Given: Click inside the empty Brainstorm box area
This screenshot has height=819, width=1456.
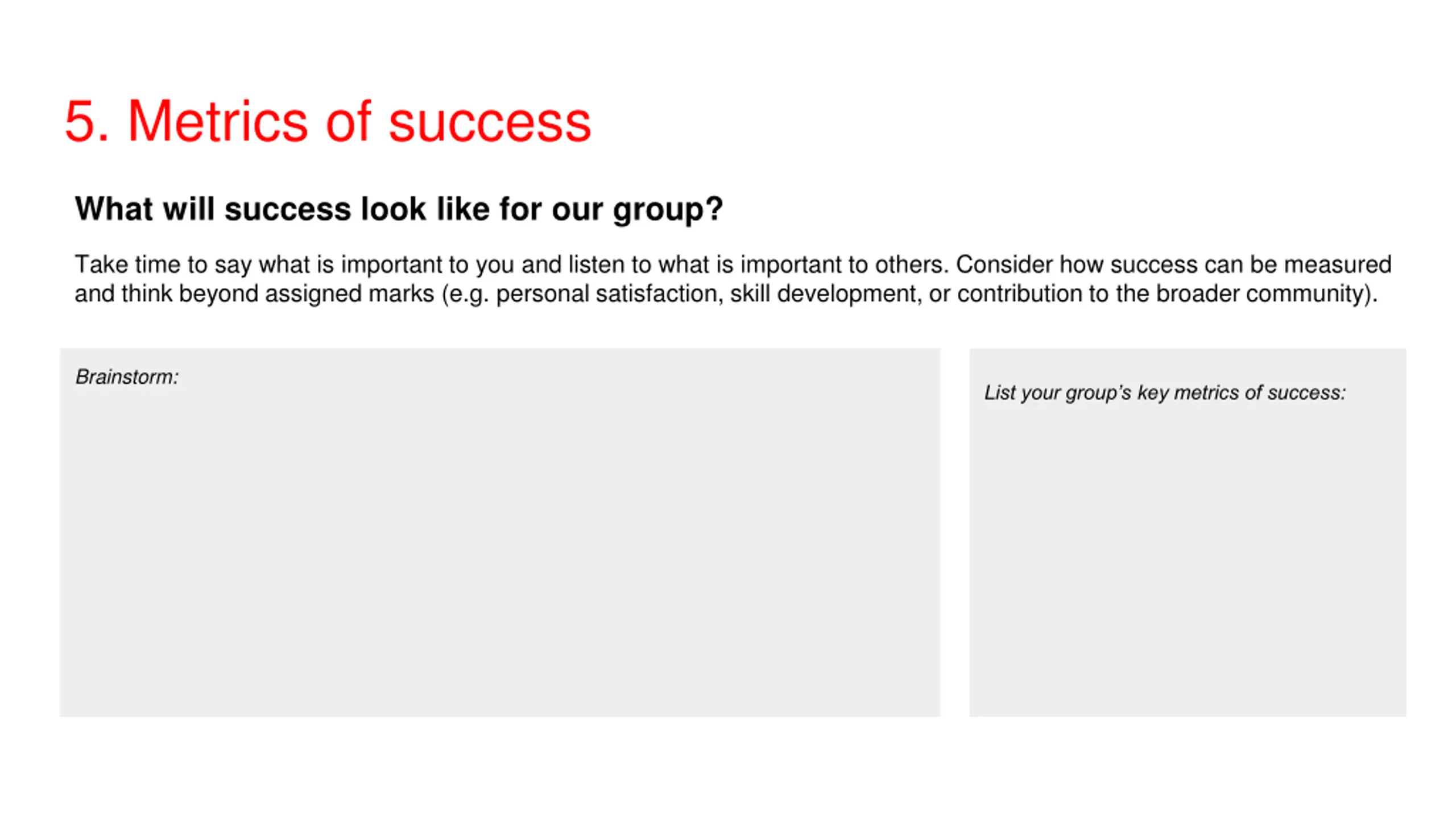Looking at the screenshot, I should [x=499, y=546].
